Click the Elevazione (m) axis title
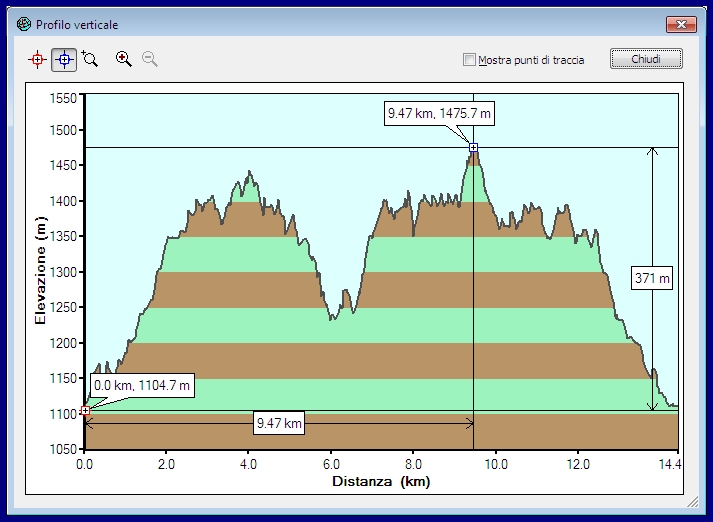 click(40, 270)
